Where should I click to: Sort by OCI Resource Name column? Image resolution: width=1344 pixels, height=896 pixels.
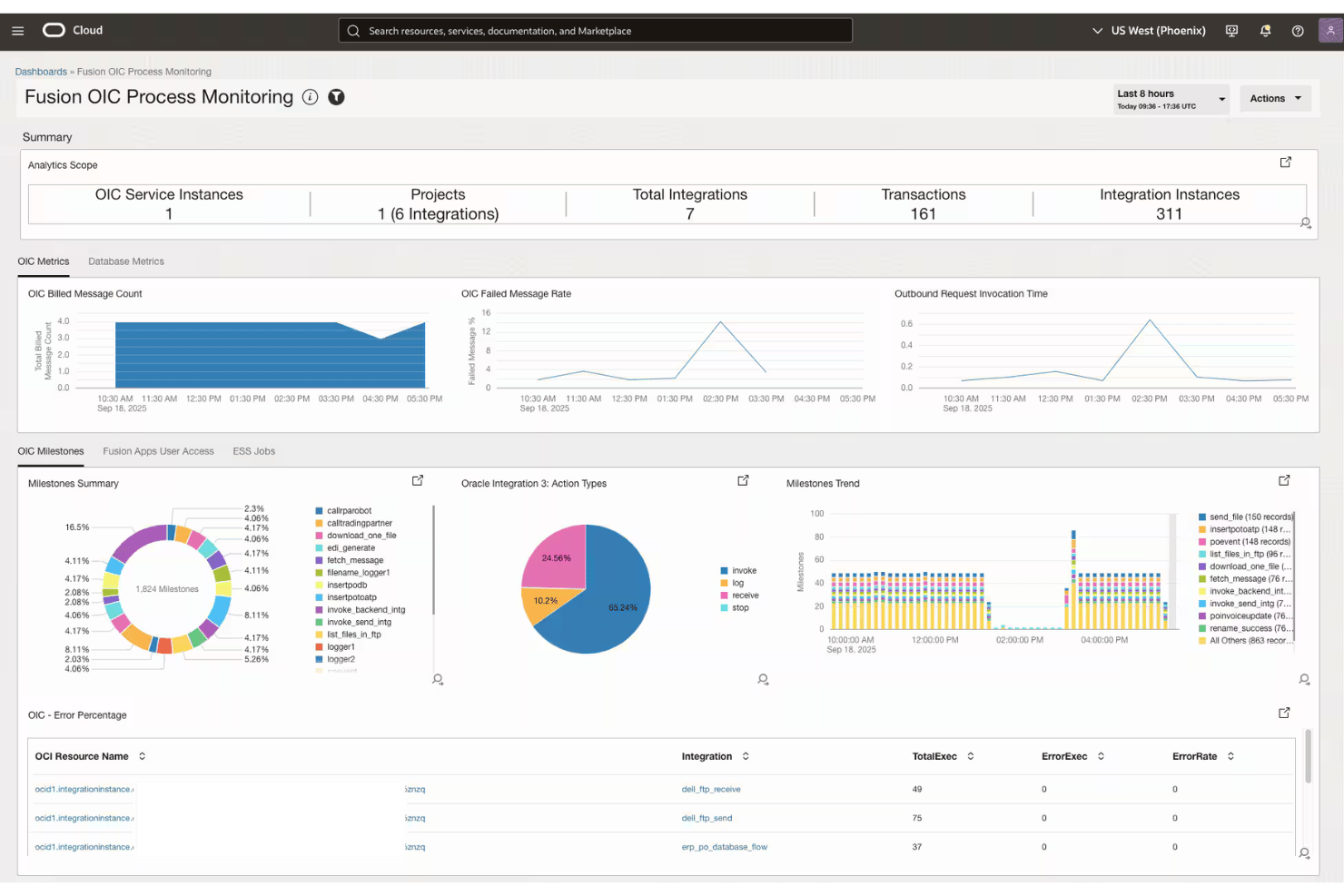tap(143, 756)
